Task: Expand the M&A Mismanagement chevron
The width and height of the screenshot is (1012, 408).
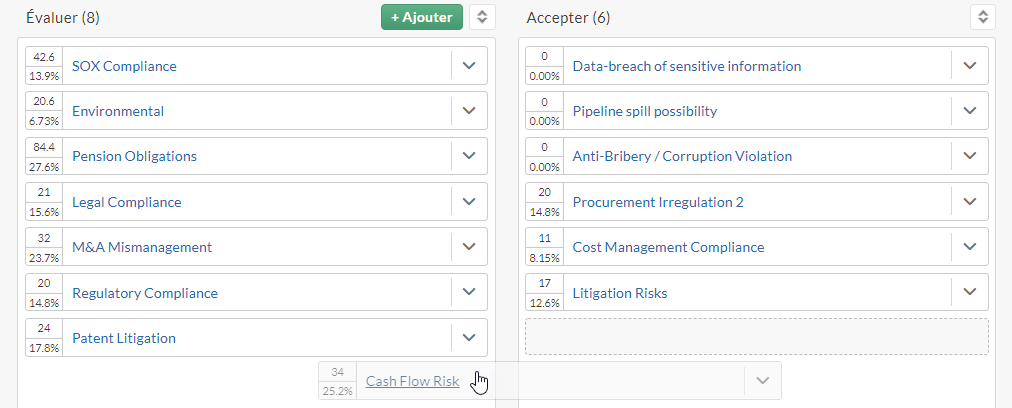Action: [469, 247]
